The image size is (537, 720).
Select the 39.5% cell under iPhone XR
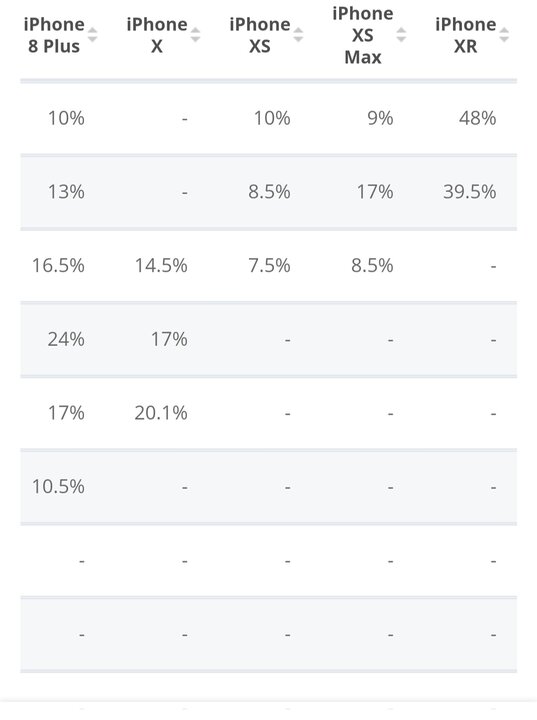pos(469,192)
